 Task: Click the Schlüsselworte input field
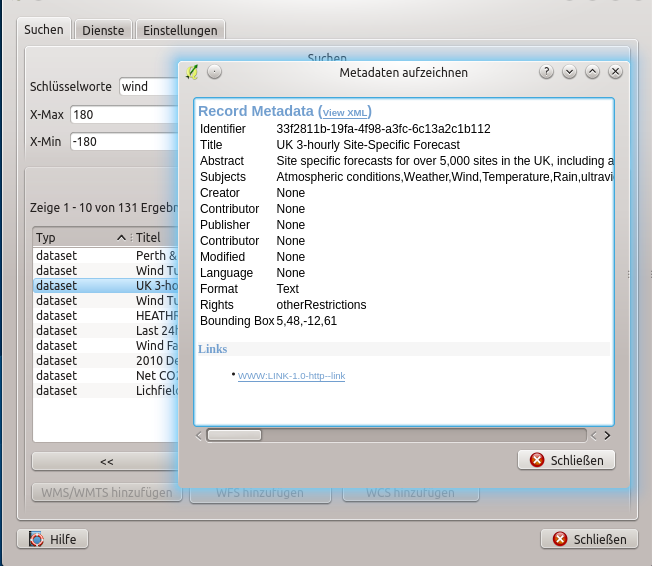pos(148,87)
